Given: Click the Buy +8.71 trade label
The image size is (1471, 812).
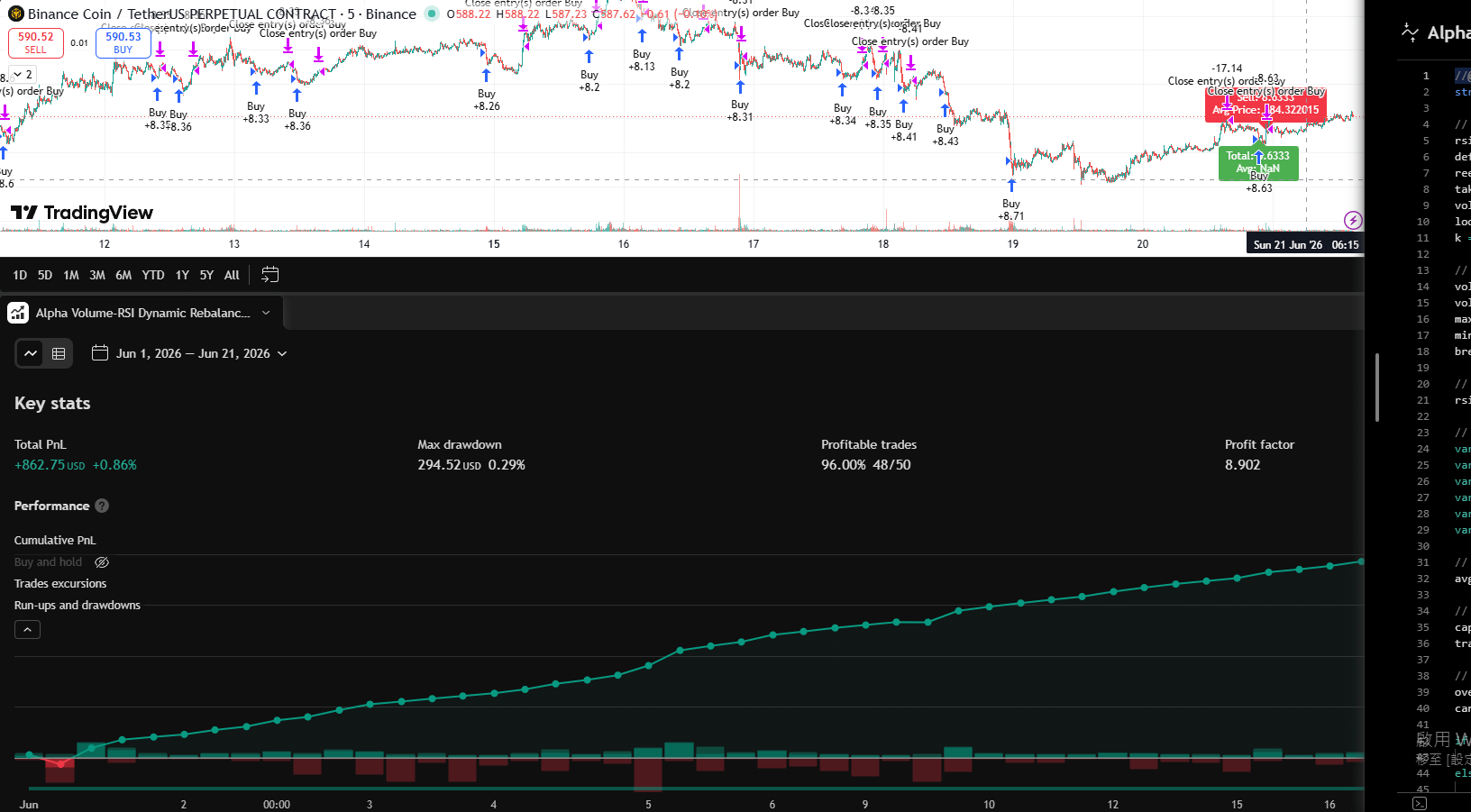Looking at the screenshot, I should (x=1011, y=210).
